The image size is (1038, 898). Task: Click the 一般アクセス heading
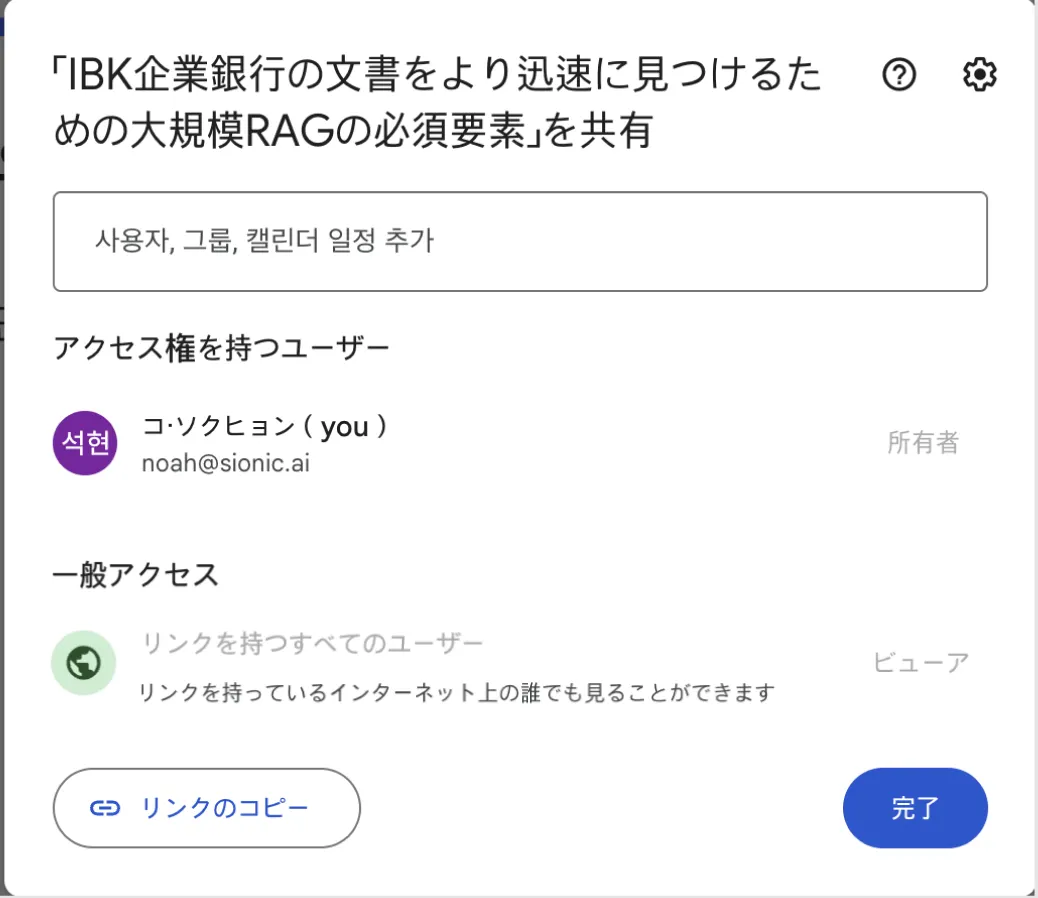coord(135,575)
